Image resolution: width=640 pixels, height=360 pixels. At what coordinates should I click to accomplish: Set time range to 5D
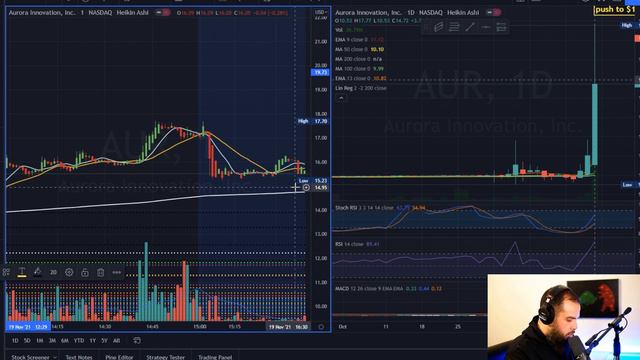click(x=27, y=340)
